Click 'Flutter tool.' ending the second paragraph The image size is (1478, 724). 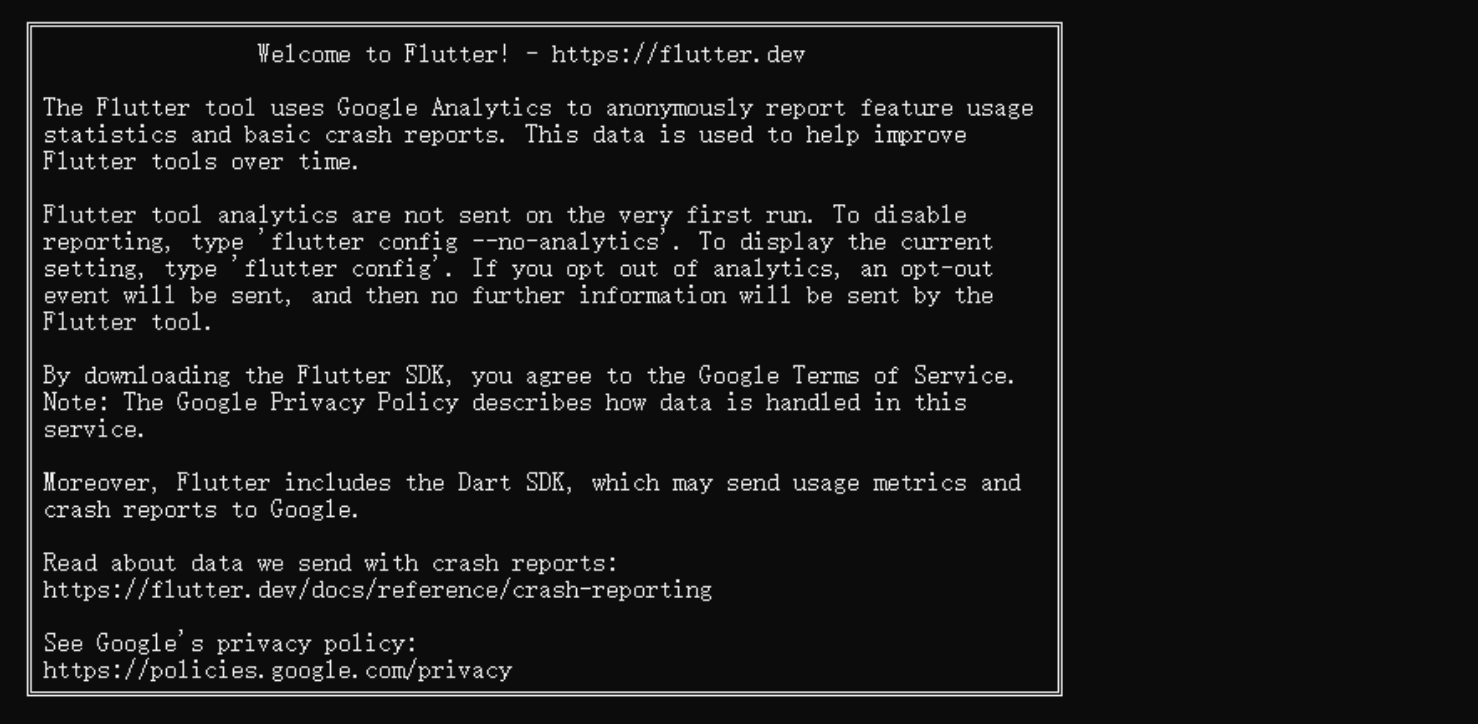tap(127, 322)
